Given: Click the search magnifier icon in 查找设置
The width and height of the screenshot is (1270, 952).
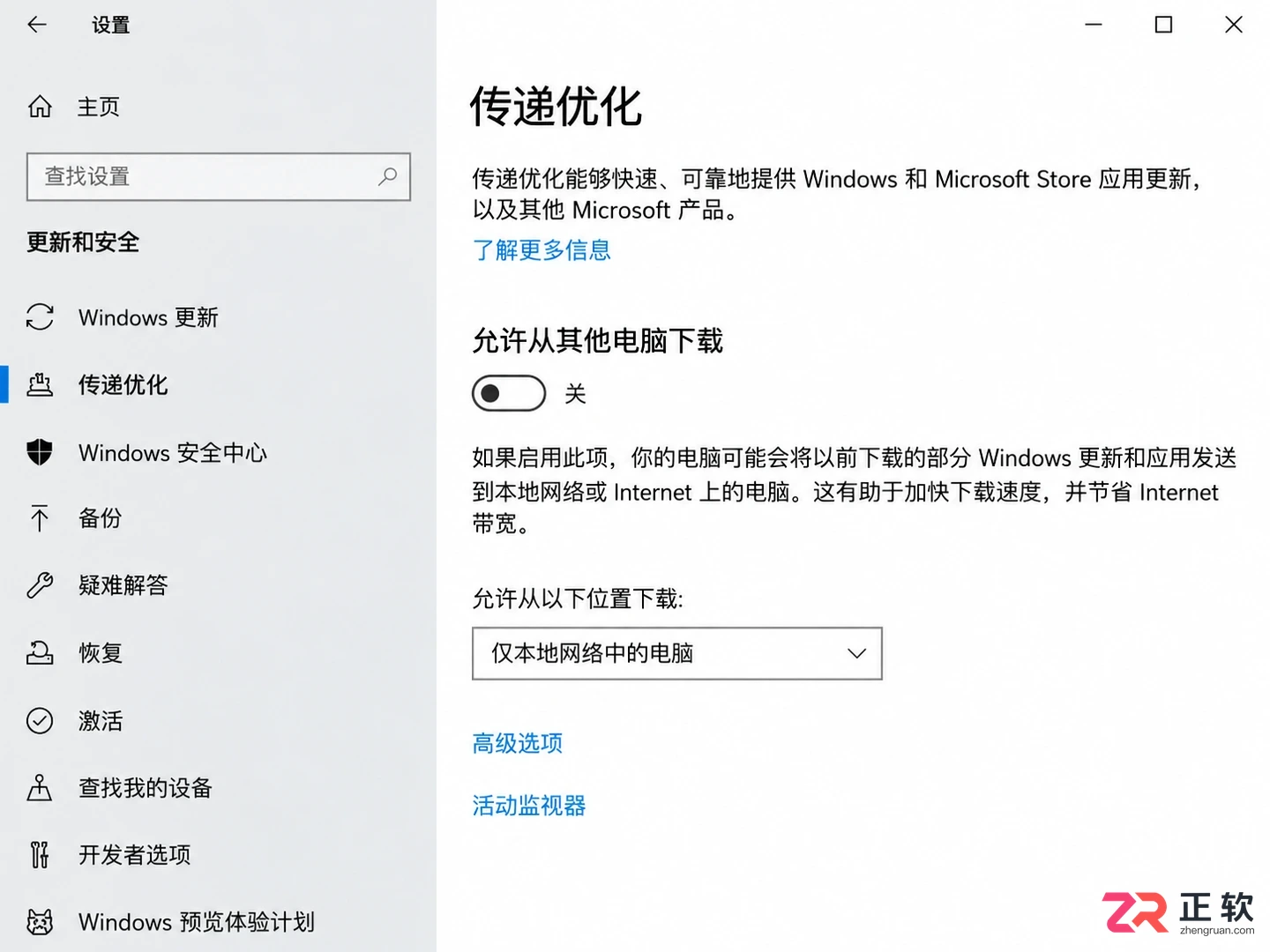Looking at the screenshot, I should [x=387, y=176].
